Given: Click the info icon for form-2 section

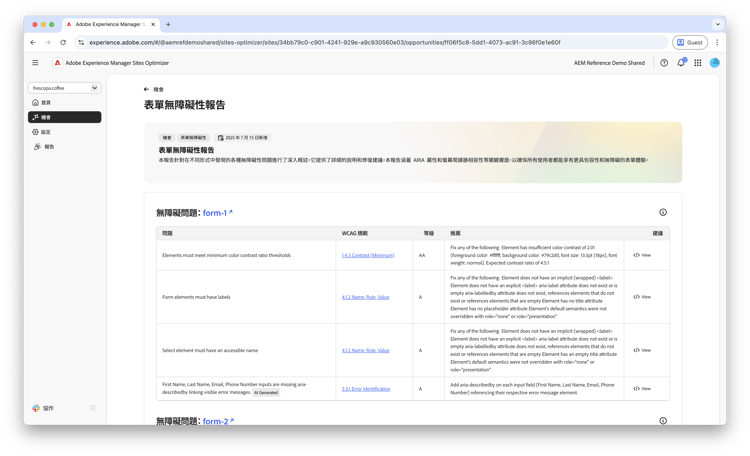Looking at the screenshot, I should pyautogui.click(x=663, y=421).
